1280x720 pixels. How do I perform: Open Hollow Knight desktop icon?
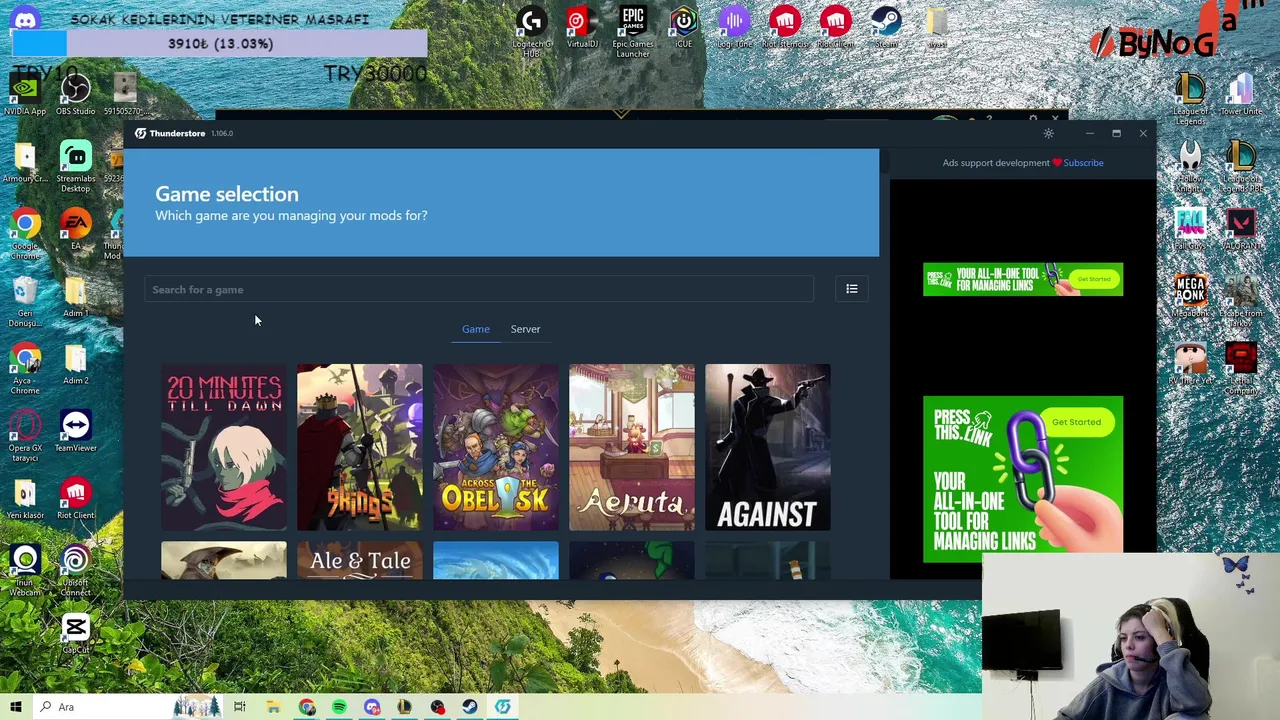click(1190, 167)
